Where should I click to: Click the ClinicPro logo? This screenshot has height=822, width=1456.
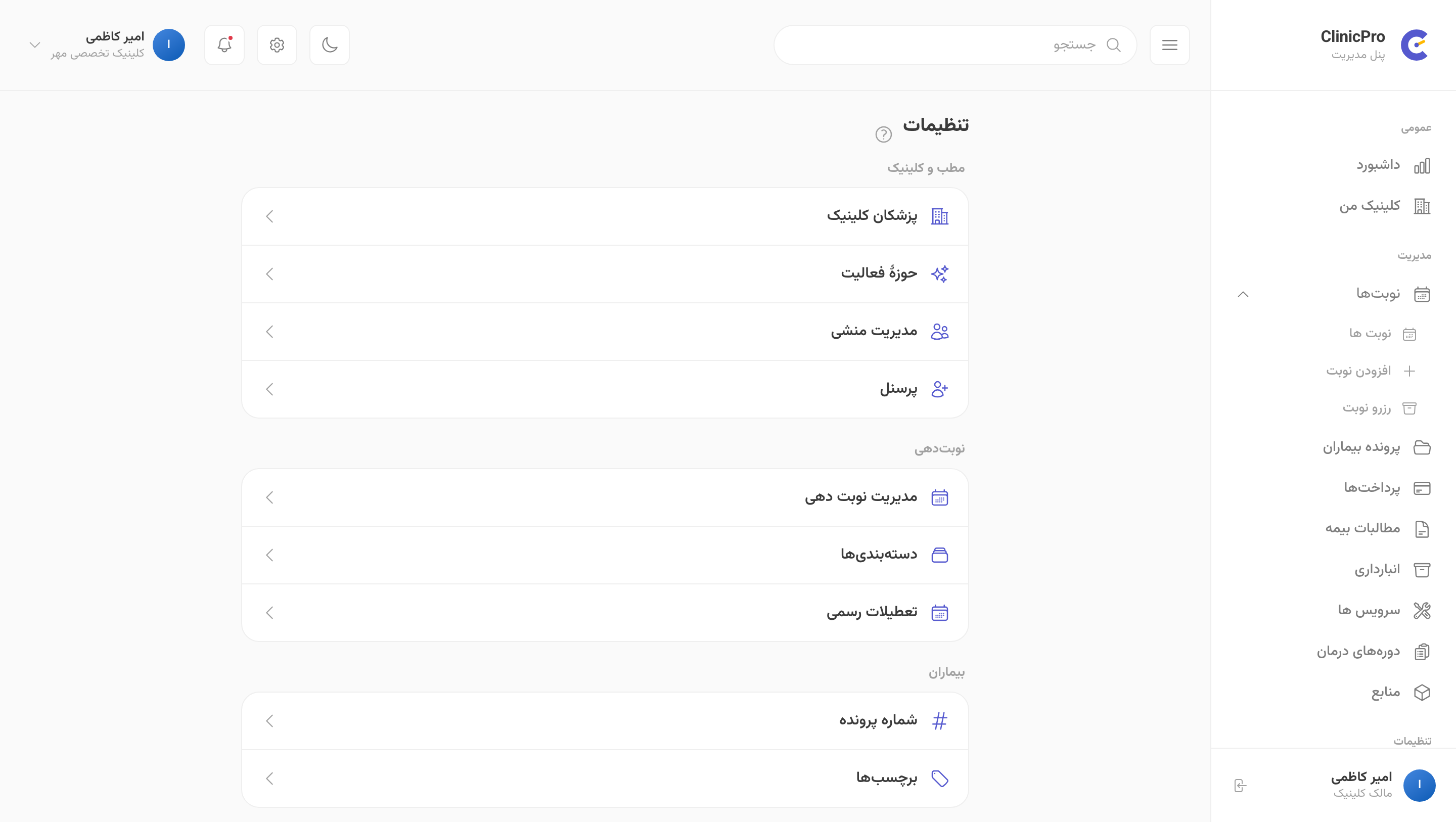click(1414, 44)
